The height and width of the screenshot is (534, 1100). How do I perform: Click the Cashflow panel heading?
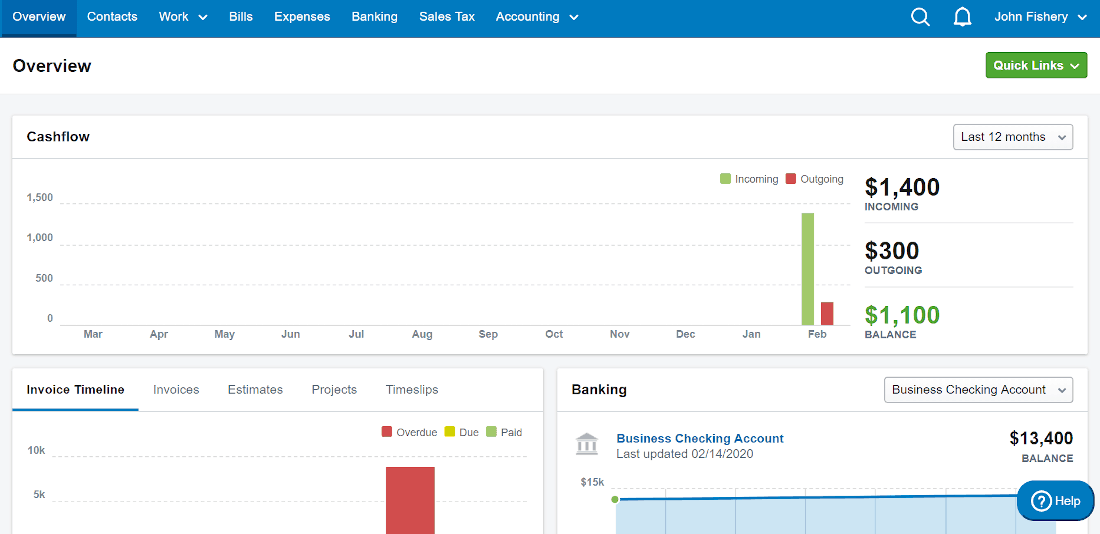coord(58,137)
